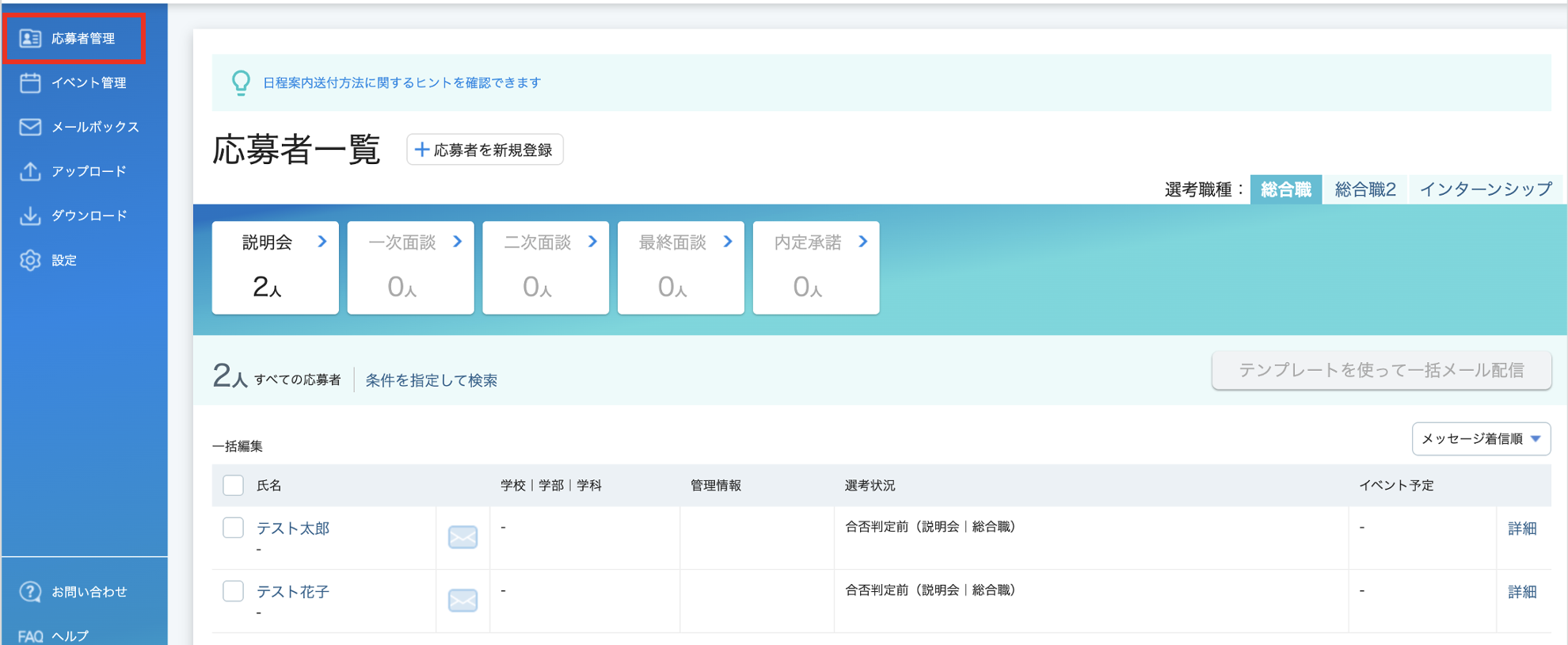Open the hint link about 日程案内送付方法

tap(402, 82)
